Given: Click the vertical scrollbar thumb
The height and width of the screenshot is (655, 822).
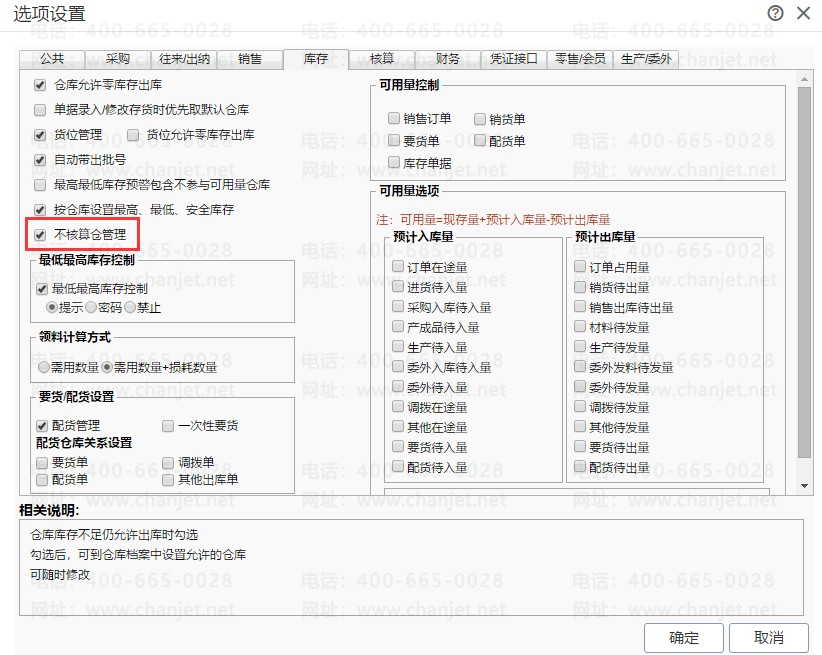Looking at the screenshot, I should [804, 272].
